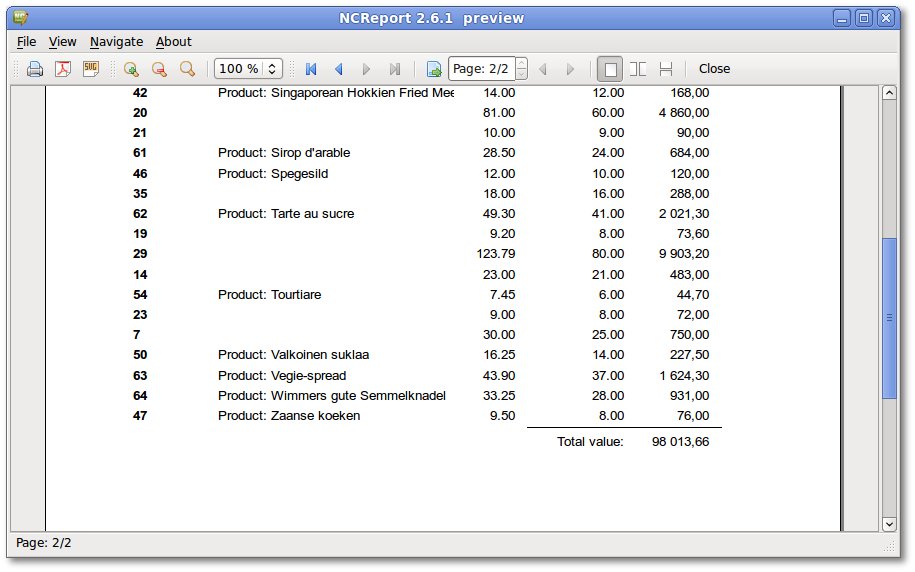Increase page number with spin box up arrow
The width and height of the screenshot is (915, 572).
point(522,63)
